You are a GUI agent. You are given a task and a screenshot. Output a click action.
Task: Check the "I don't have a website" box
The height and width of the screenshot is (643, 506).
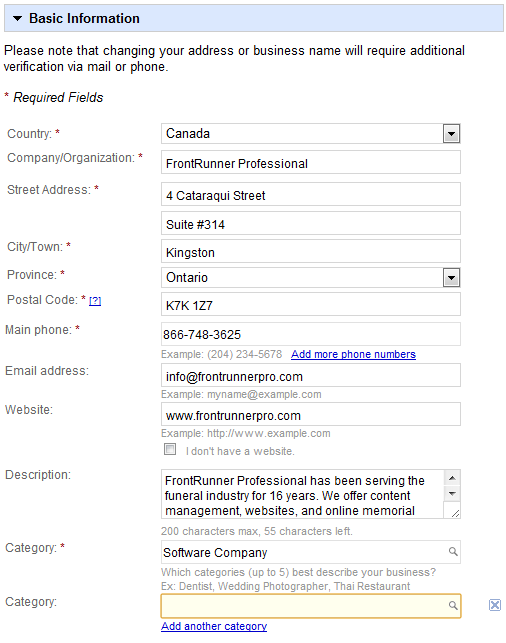click(x=170, y=449)
